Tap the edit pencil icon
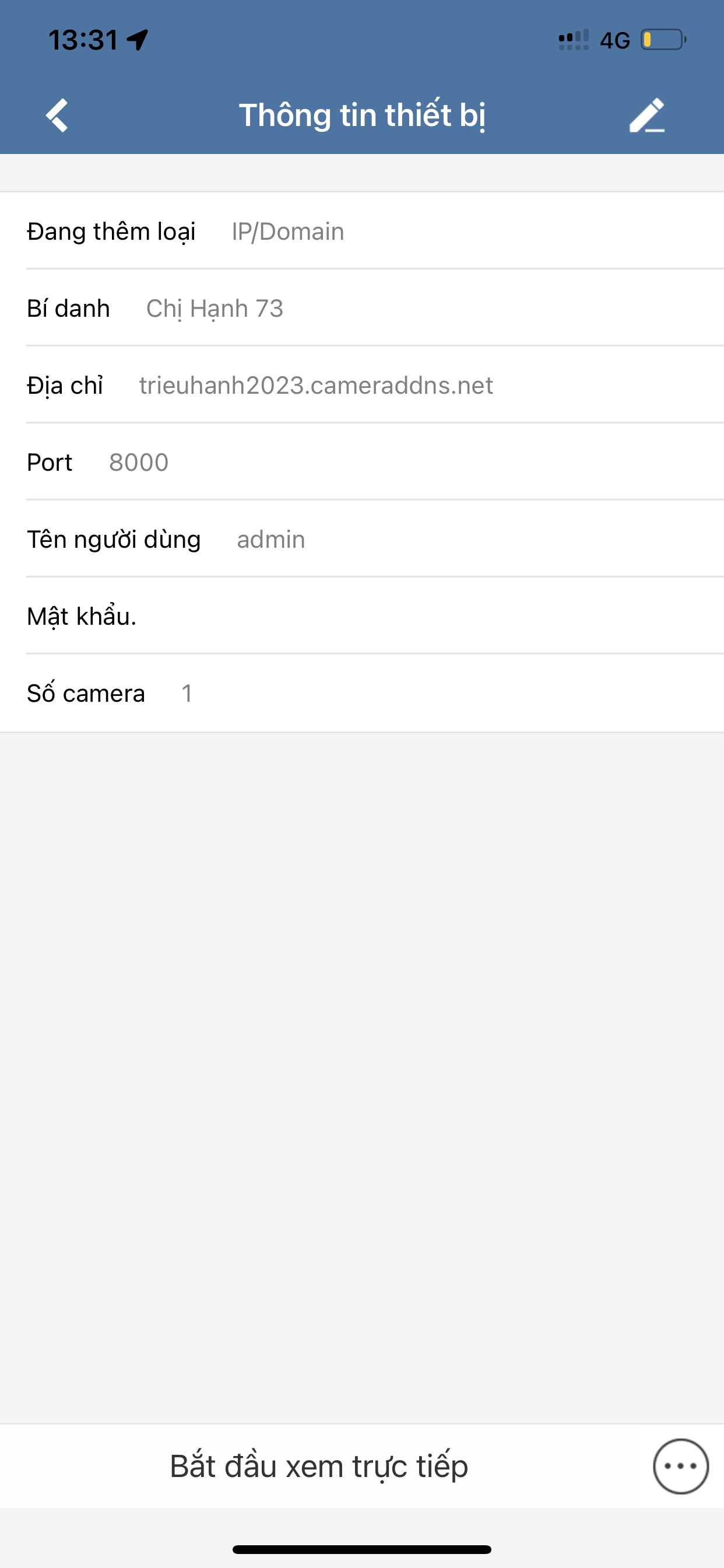Image resolution: width=724 pixels, height=1568 pixels. point(646,115)
